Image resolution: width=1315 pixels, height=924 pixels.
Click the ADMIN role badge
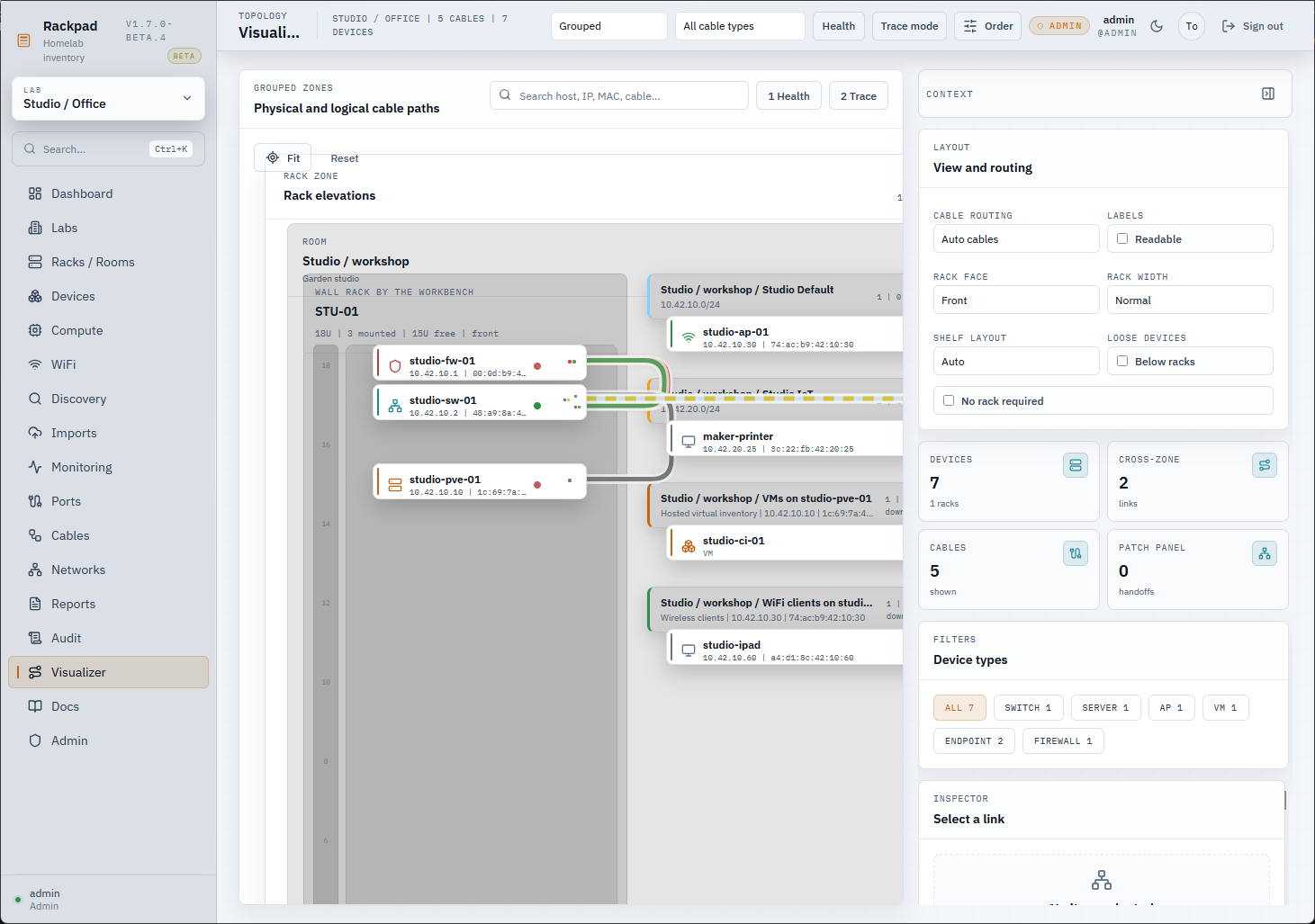pos(1059,26)
